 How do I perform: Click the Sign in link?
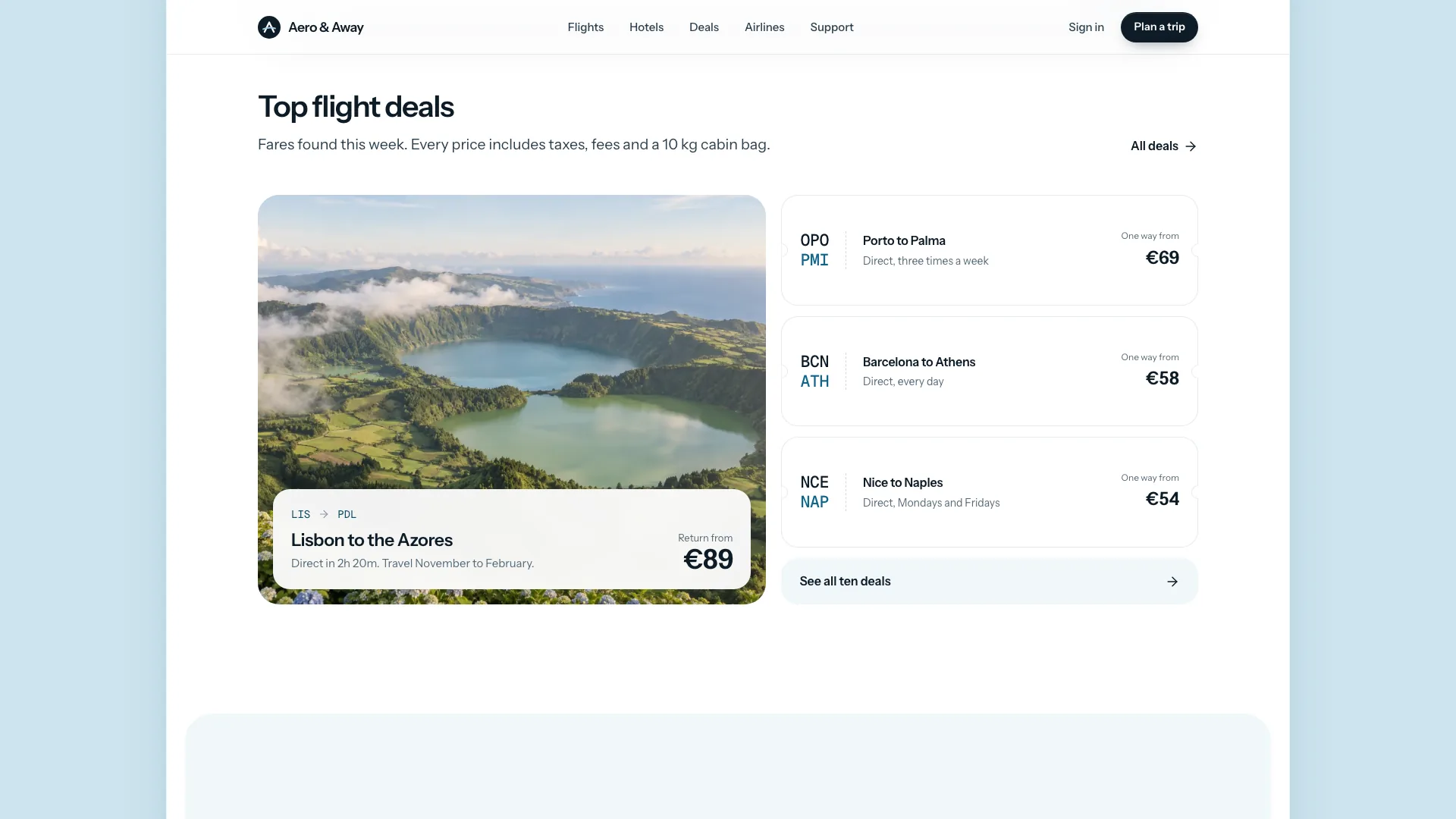(1086, 27)
